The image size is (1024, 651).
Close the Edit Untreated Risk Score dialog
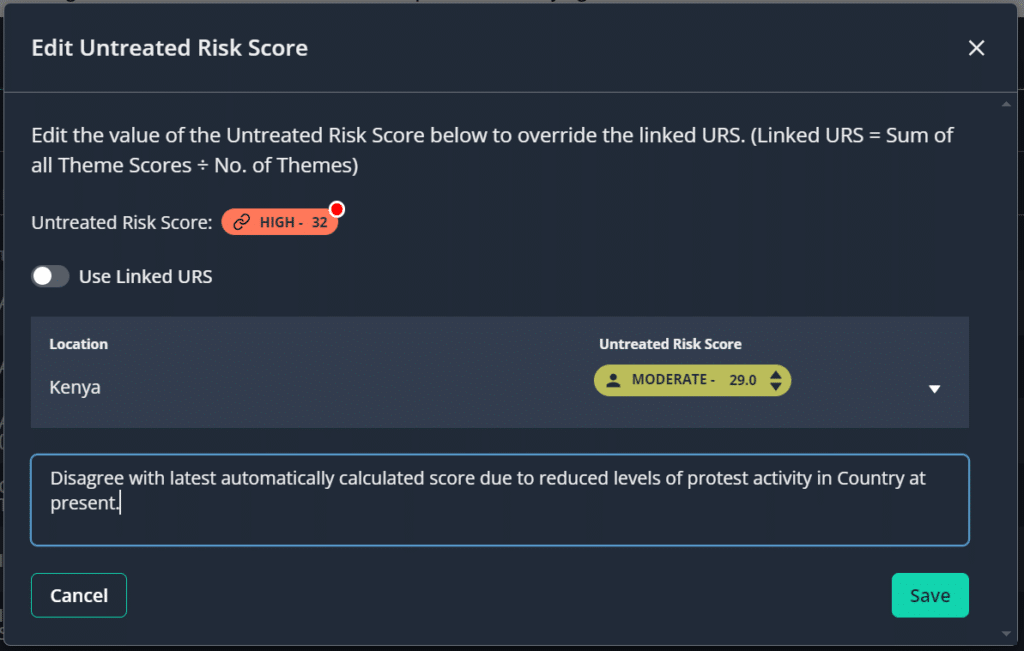click(977, 48)
